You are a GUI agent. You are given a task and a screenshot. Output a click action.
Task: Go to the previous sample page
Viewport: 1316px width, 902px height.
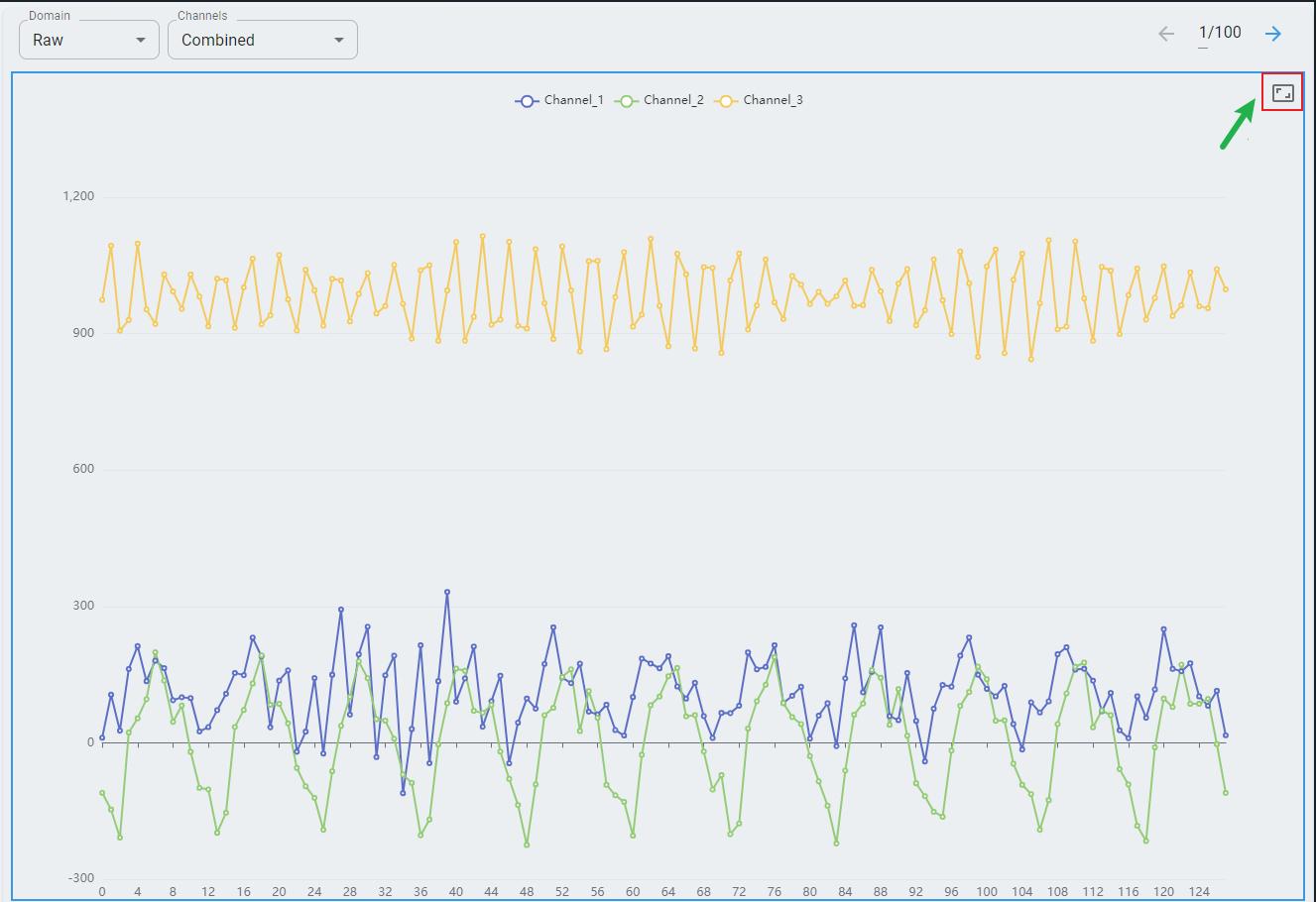click(x=1166, y=34)
